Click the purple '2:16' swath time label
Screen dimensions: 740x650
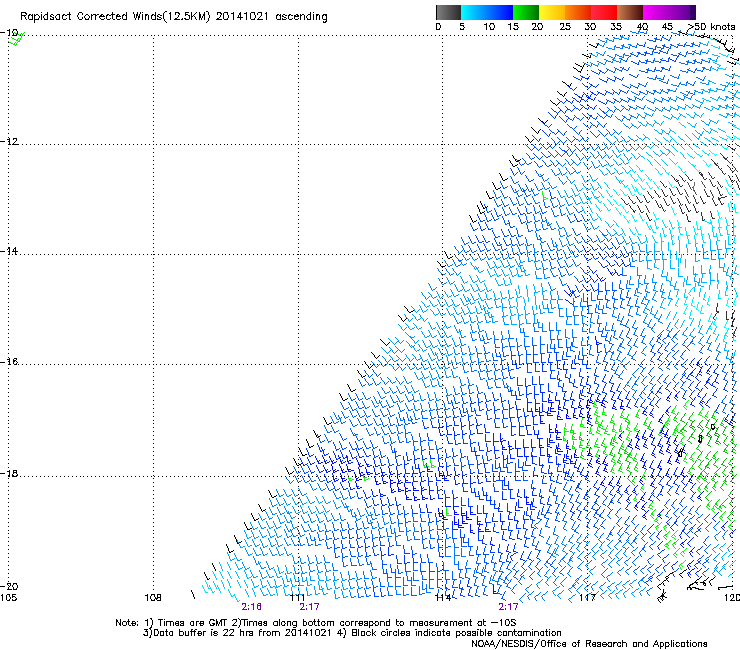[252, 607]
